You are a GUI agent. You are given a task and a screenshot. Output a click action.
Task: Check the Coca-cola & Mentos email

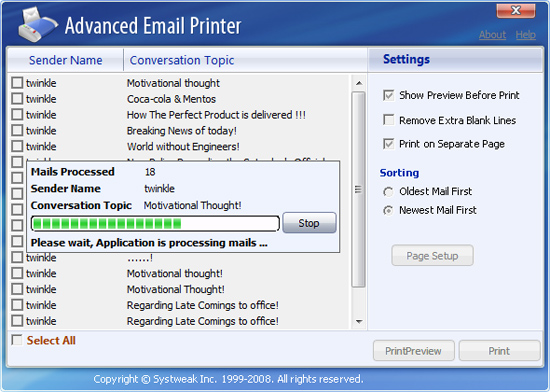pos(17,99)
